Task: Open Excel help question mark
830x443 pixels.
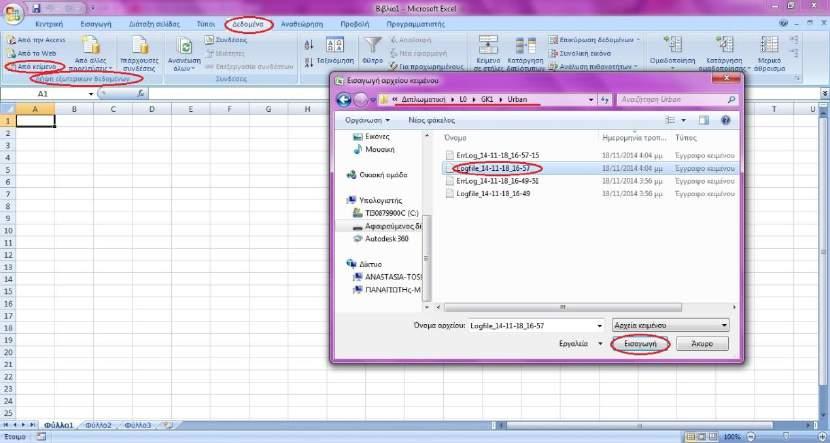Action: tap(784, 24)
